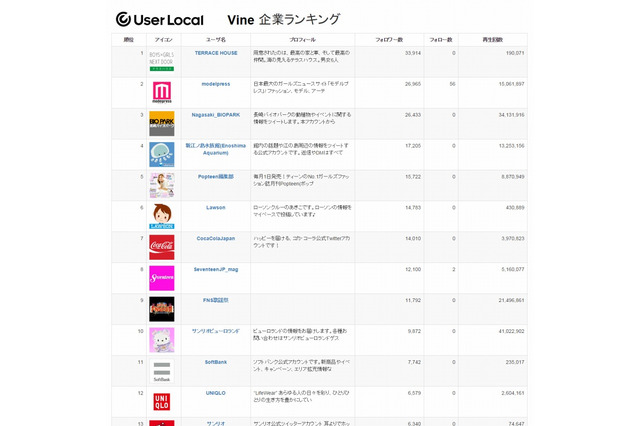Click the UNIQLO LifeWear profile text

[302, 396]
